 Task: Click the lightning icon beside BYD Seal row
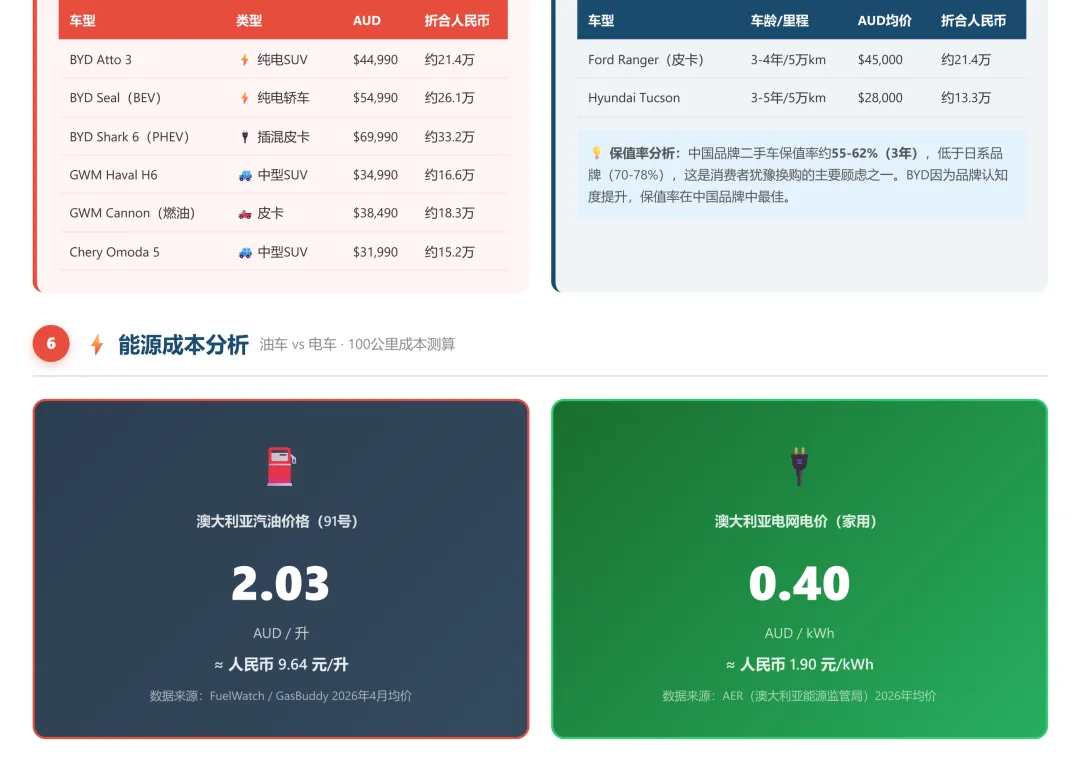pos(247,98)
